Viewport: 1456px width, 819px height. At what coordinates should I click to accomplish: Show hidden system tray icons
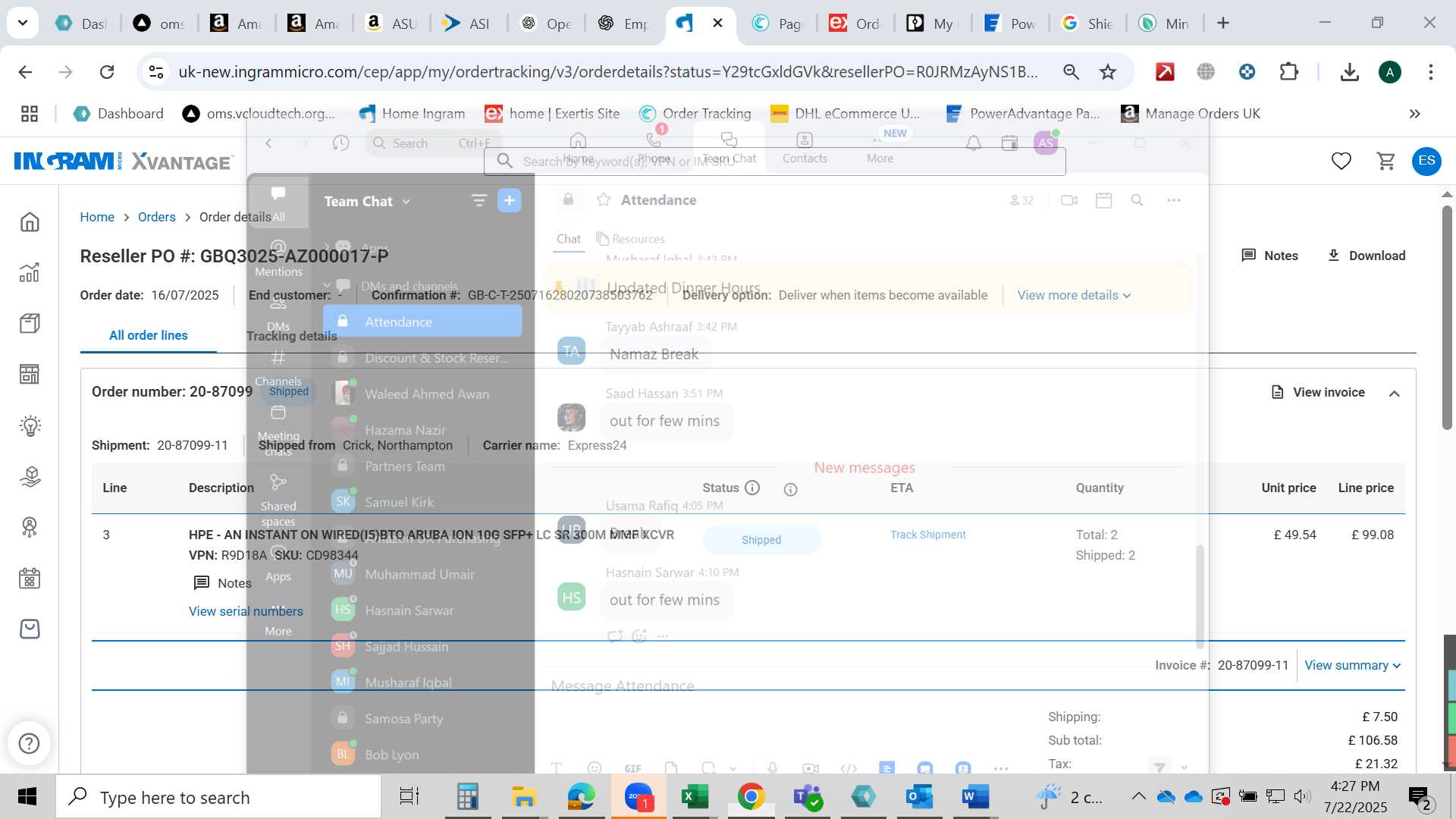point(1138,796)
